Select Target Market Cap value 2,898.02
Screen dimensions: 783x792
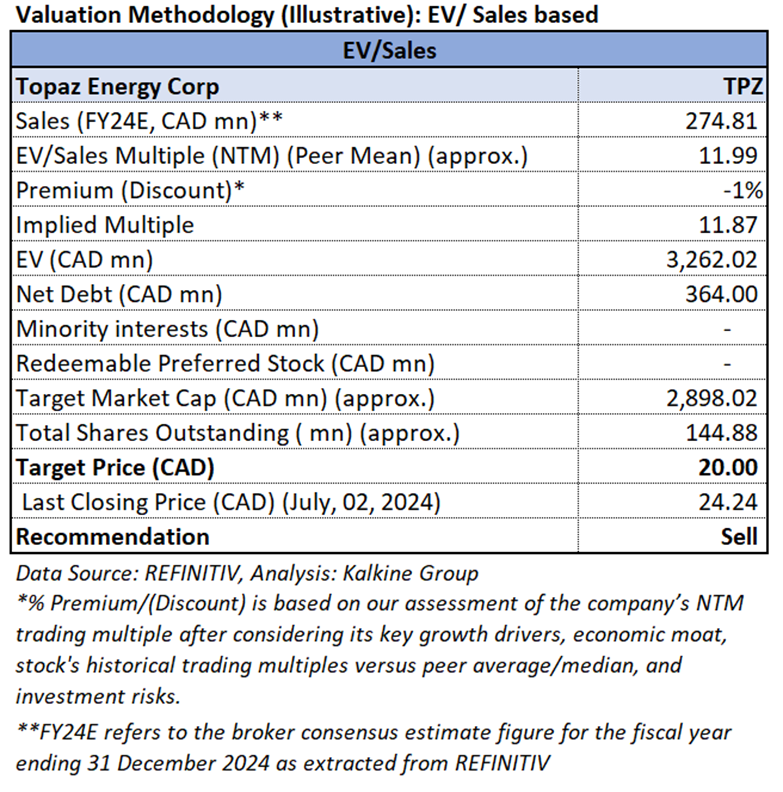(x=711, y=398)
